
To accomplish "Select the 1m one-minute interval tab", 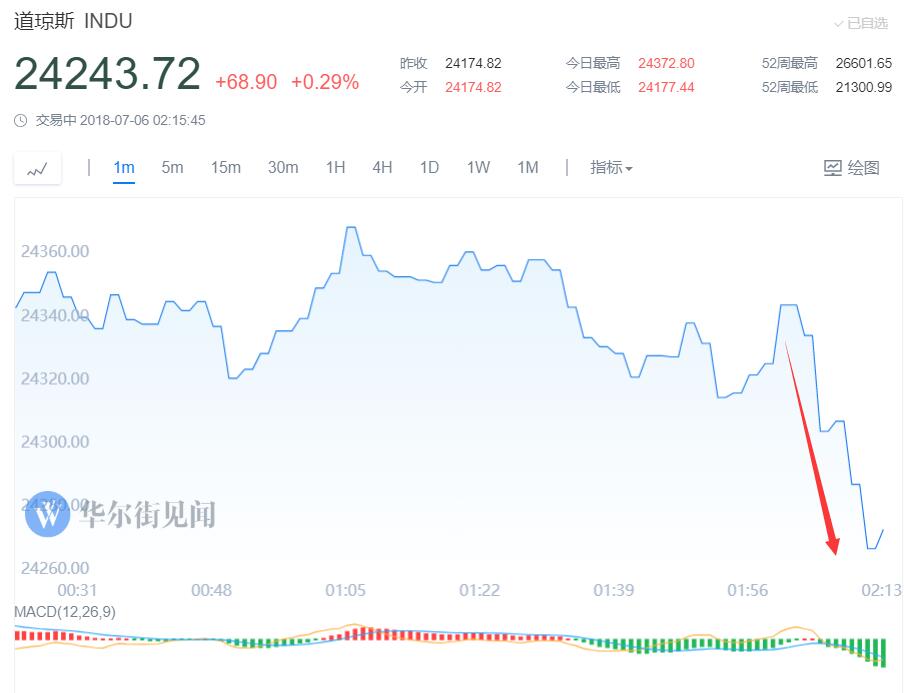I will pyautogui.click(x=124, y=168).
